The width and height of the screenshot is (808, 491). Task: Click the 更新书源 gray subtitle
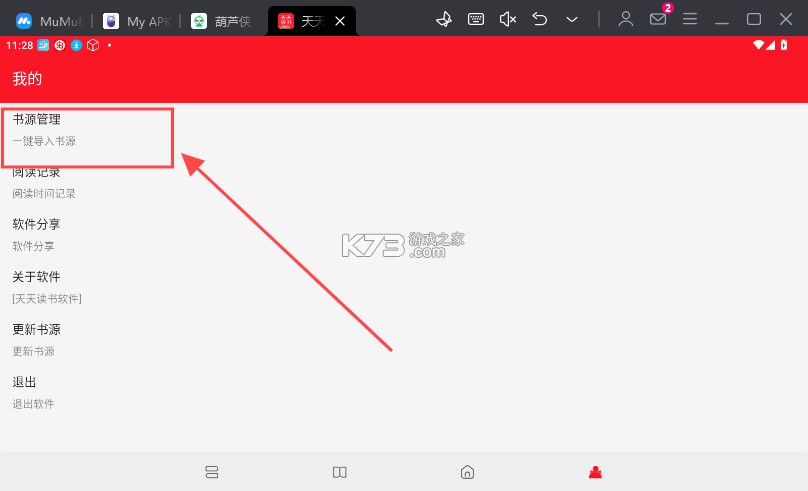point(33,351)
